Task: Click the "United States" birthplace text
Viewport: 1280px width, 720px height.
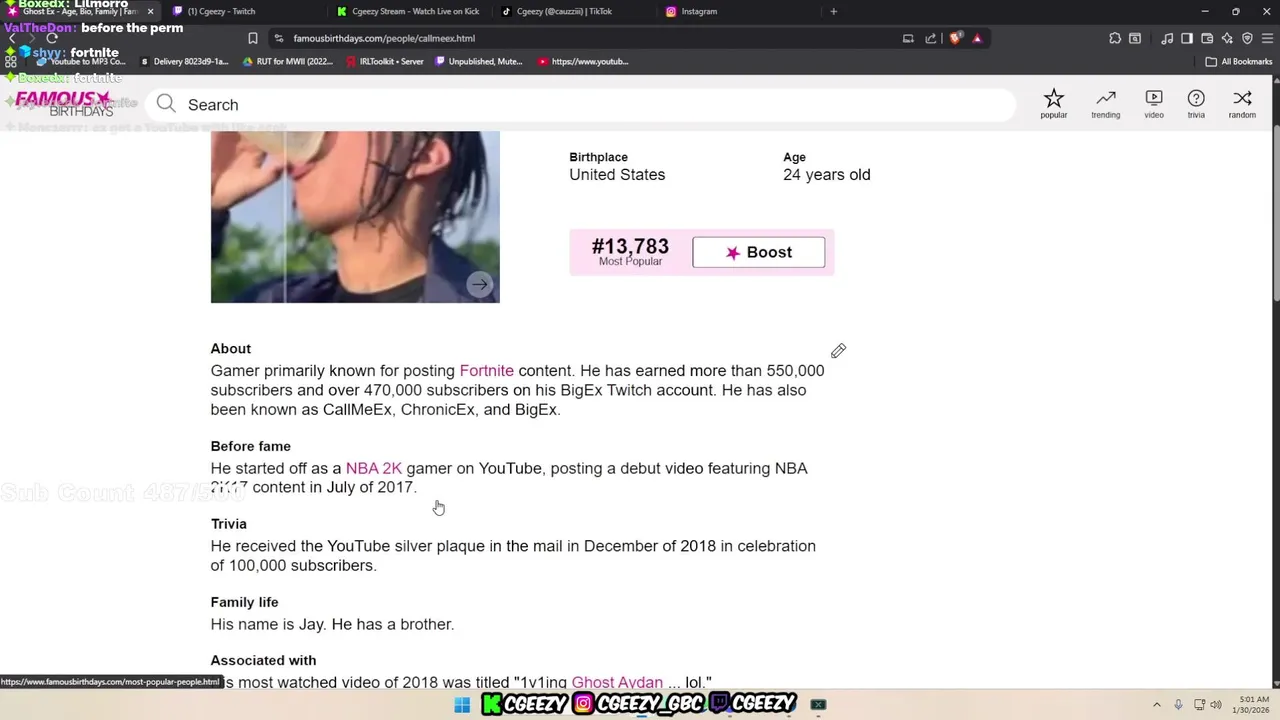Action: coord(617,175)
